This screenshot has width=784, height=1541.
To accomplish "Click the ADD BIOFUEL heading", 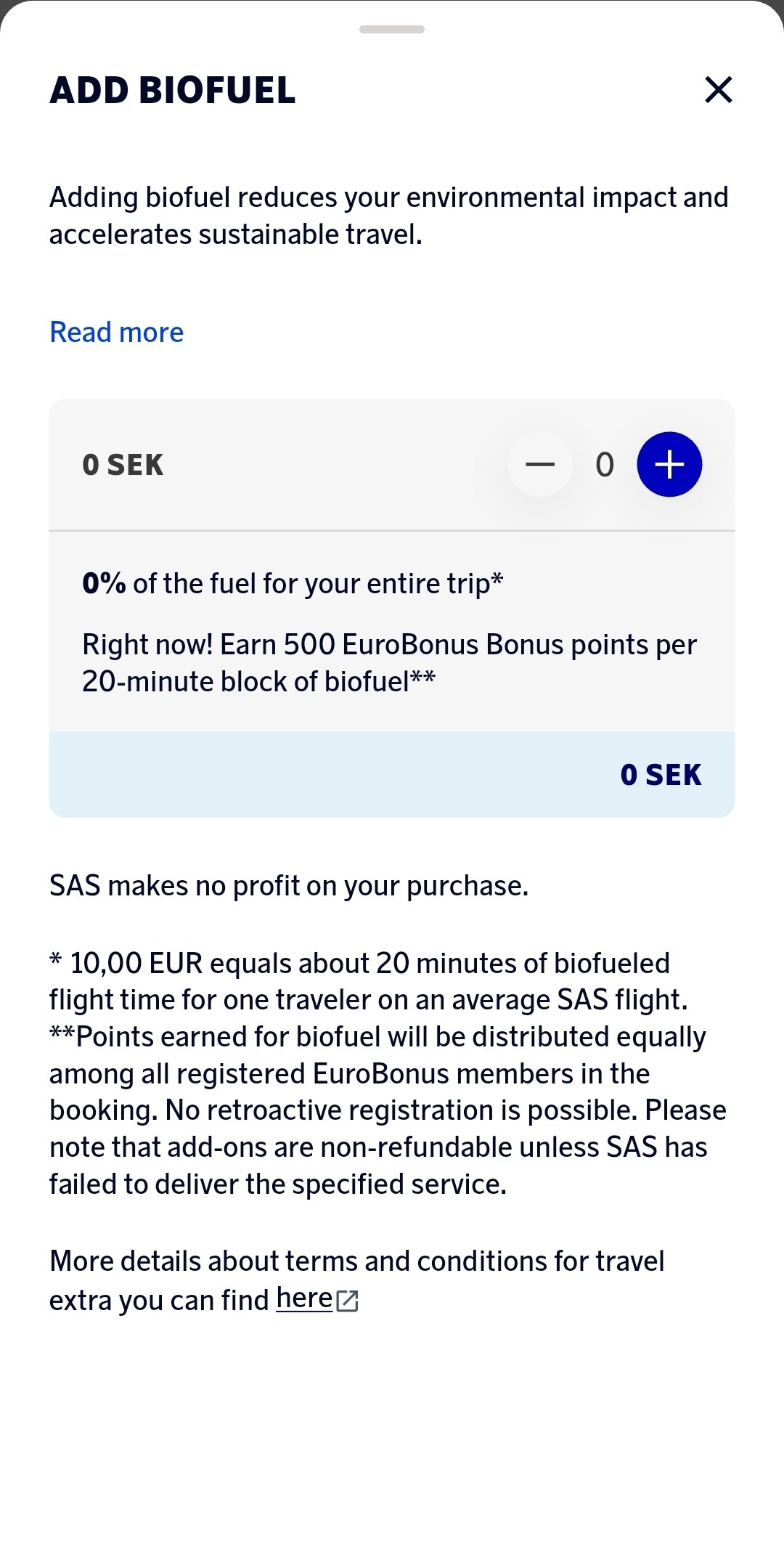I will (x=173, y=91).
